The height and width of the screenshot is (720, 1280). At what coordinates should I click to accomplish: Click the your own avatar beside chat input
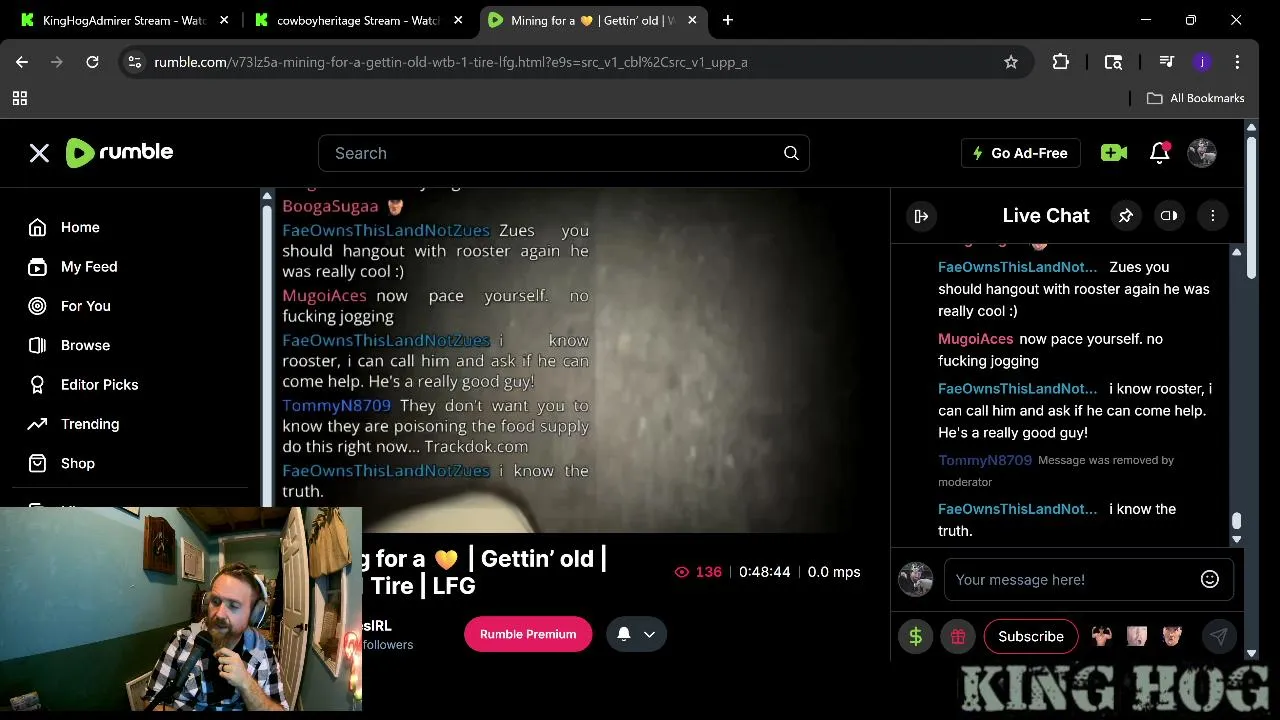coord(916,580)
